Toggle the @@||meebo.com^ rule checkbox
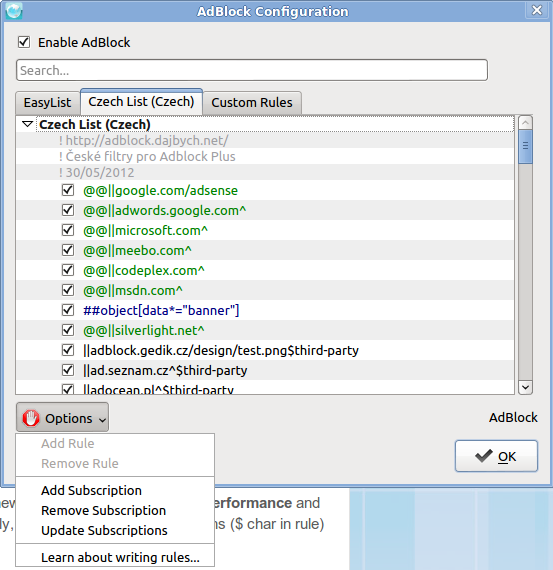 click(68, 250)
